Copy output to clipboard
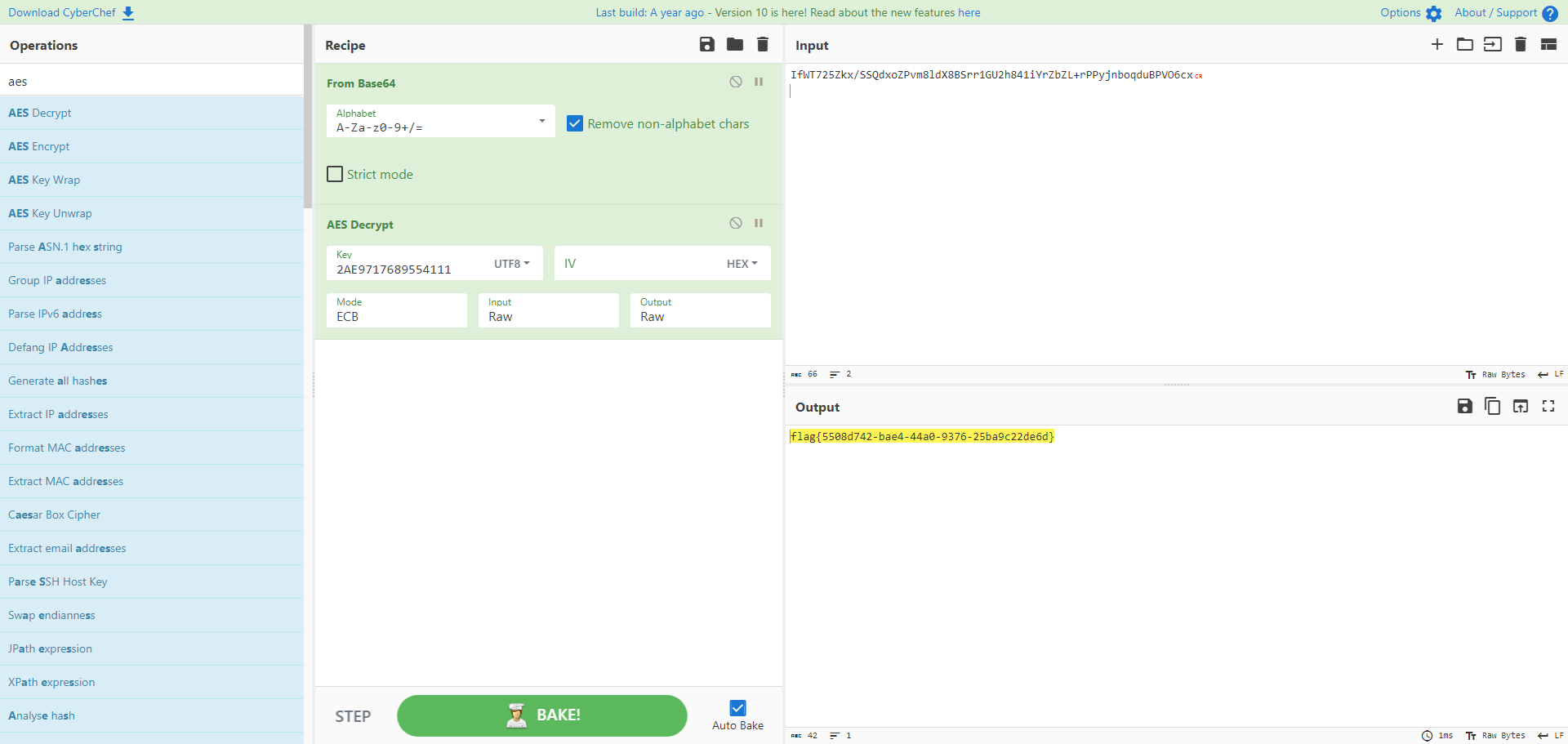 pyautogui.click(x=1493, y=407)
